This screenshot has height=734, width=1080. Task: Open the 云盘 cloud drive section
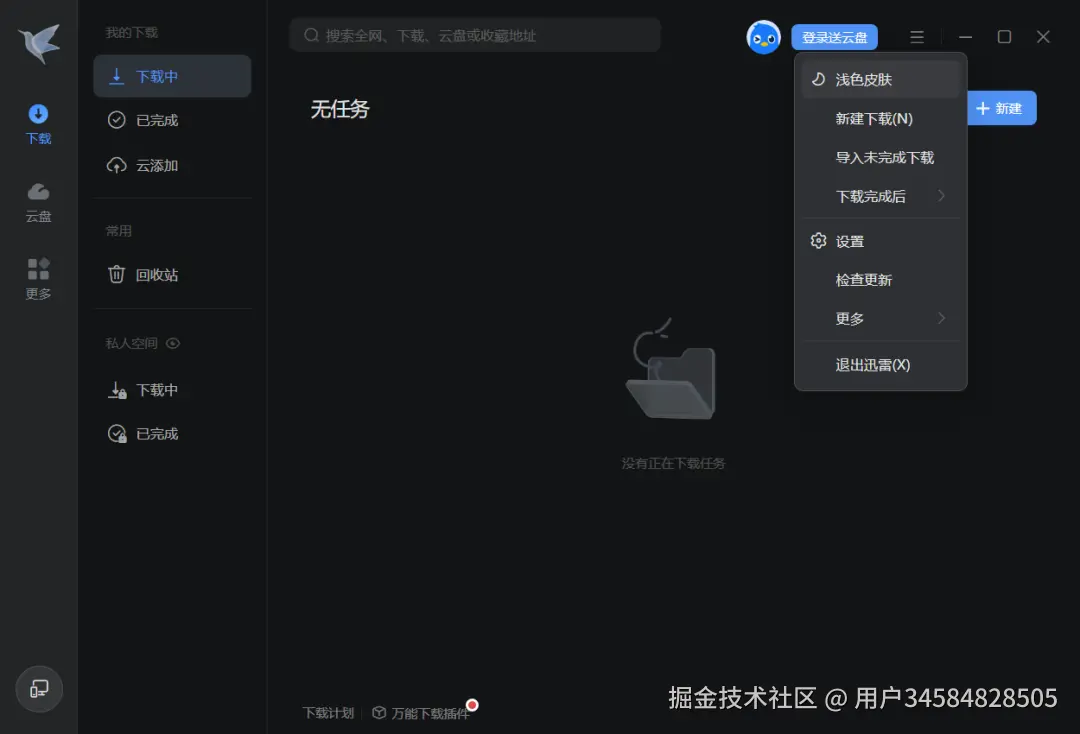point(39,202)
